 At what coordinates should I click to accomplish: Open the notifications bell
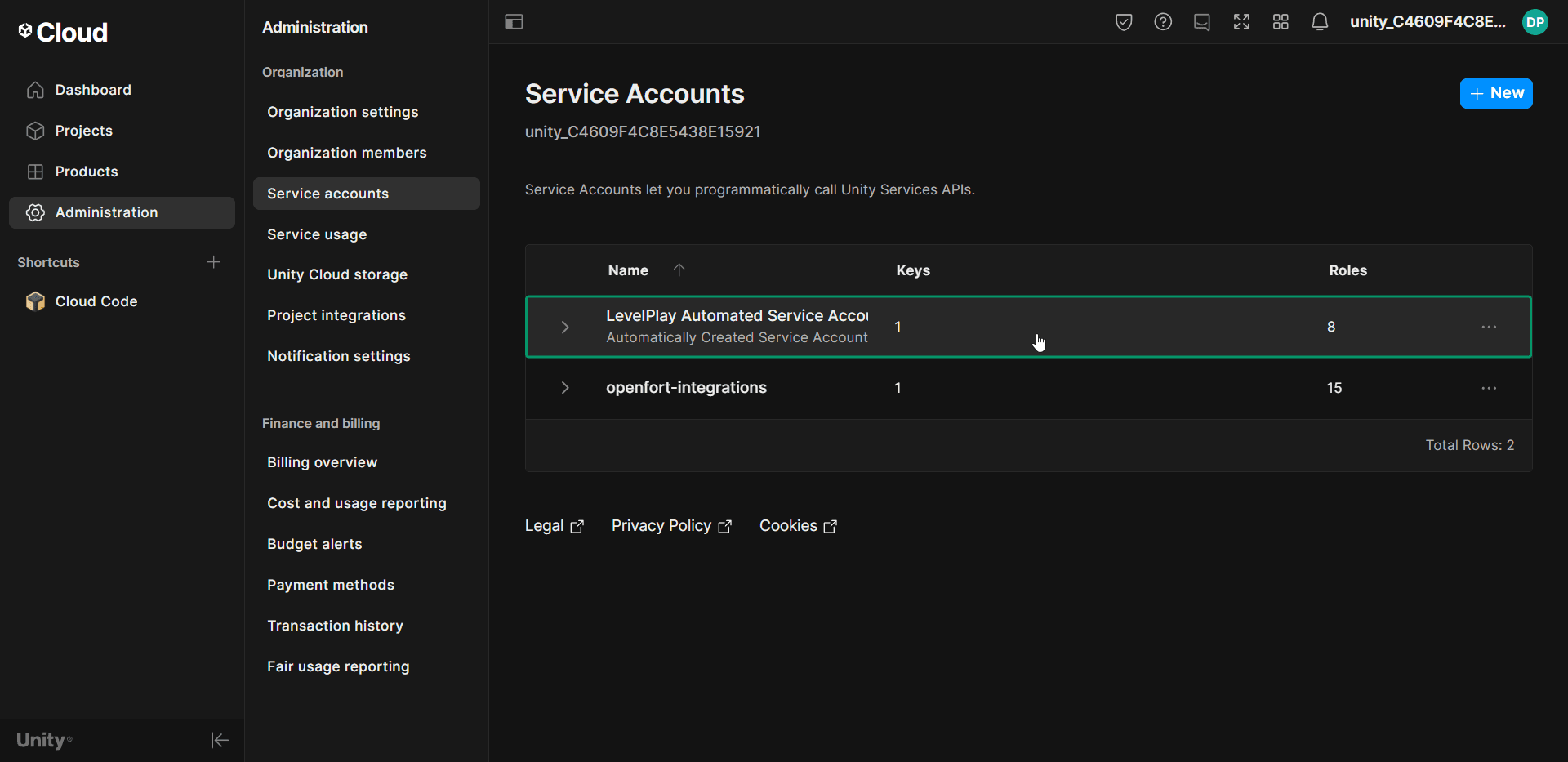[1320, 22]
